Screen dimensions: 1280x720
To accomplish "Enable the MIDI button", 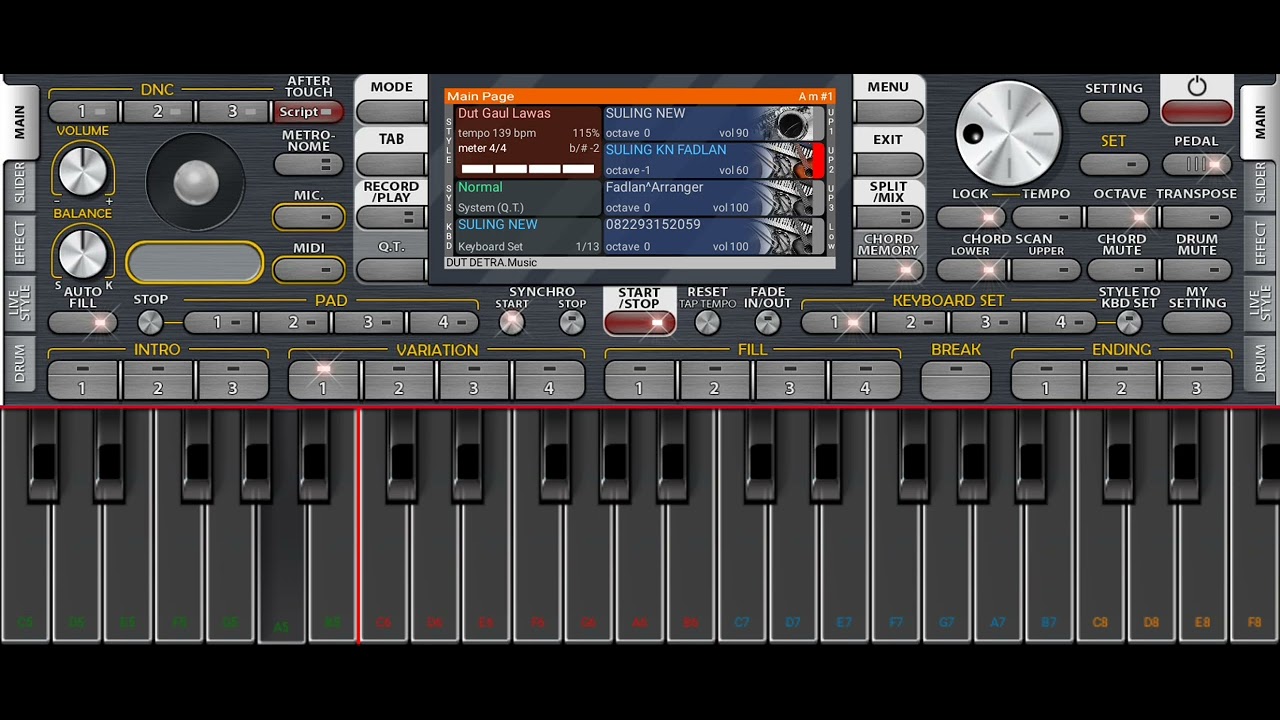I will [309, 270].
